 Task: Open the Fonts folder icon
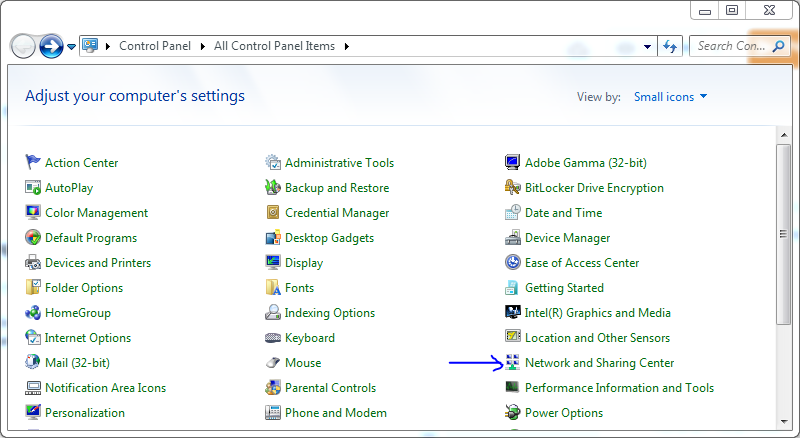click(x=273, y=287)
